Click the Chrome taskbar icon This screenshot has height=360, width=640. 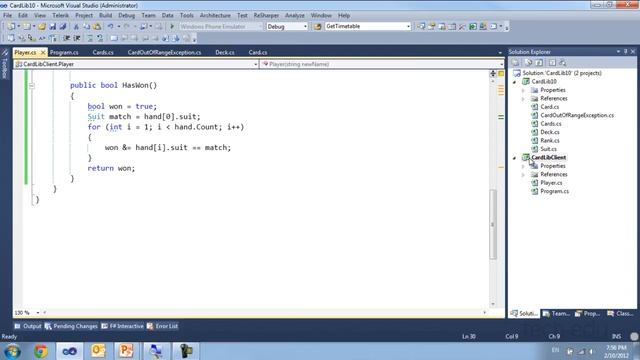click(x=40, y=351)
